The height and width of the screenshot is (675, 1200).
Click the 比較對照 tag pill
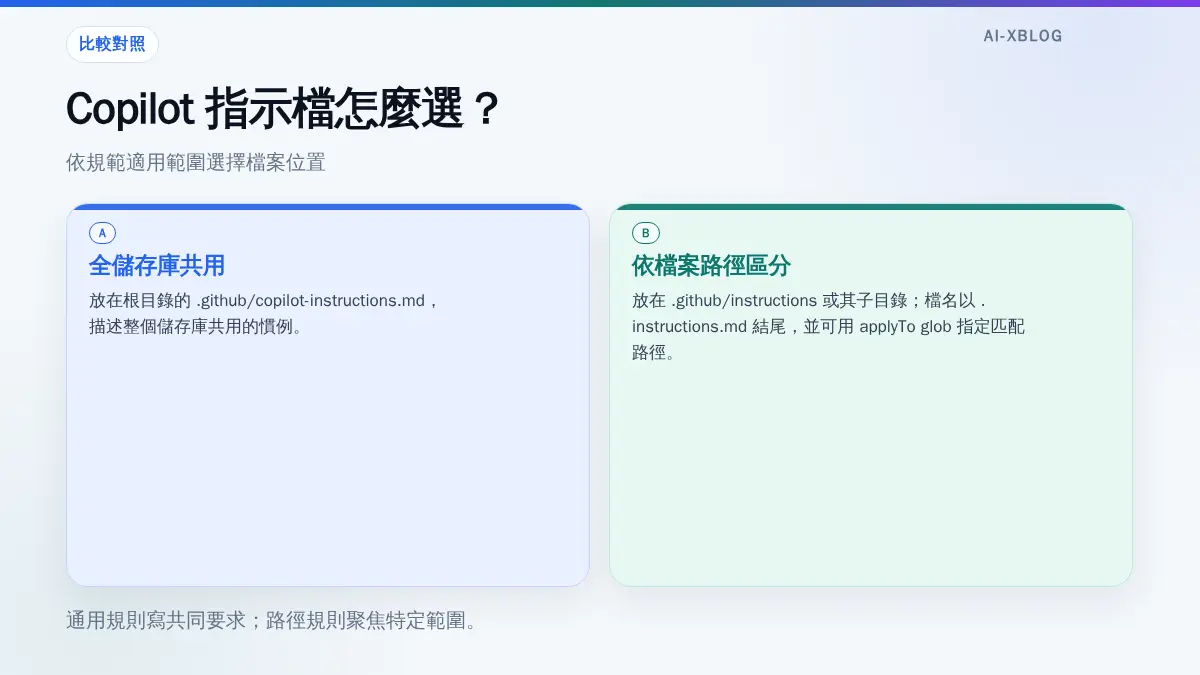(x=112, y=44)
